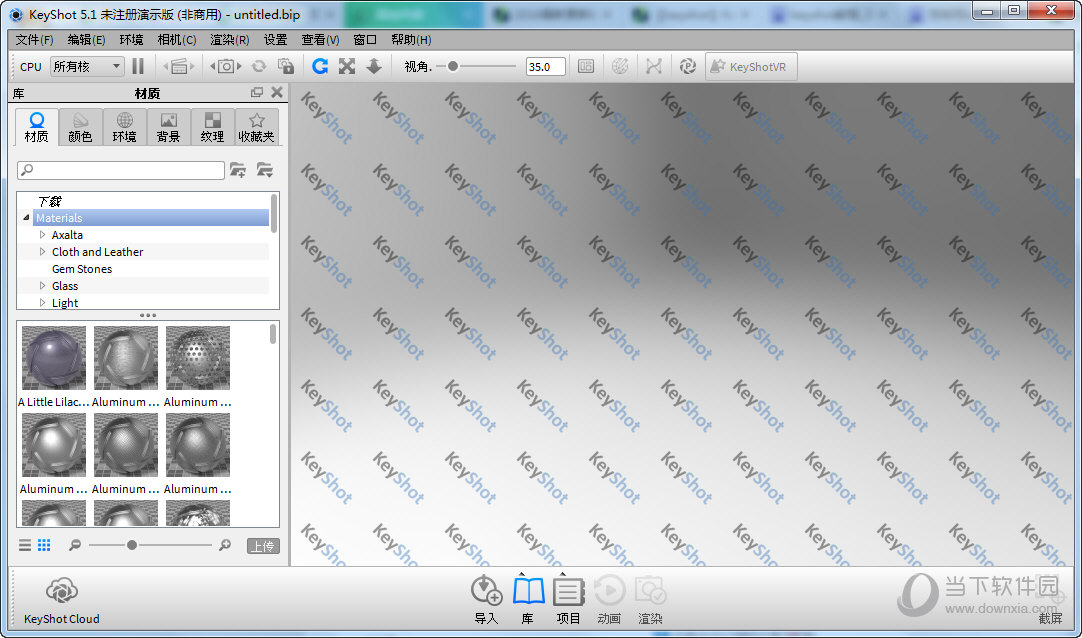Click the down arrow toolbar icon
1082x638 pixels.
[x=373, y=66]
